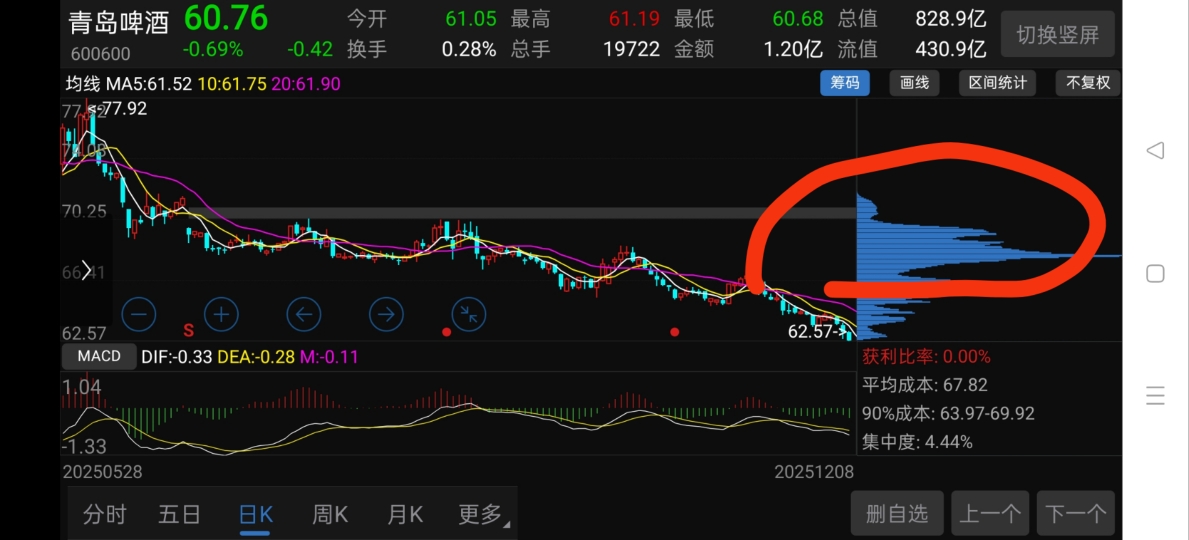
Task: Tap the M:-0.11 MACD value
Action: tap(329, 356)
